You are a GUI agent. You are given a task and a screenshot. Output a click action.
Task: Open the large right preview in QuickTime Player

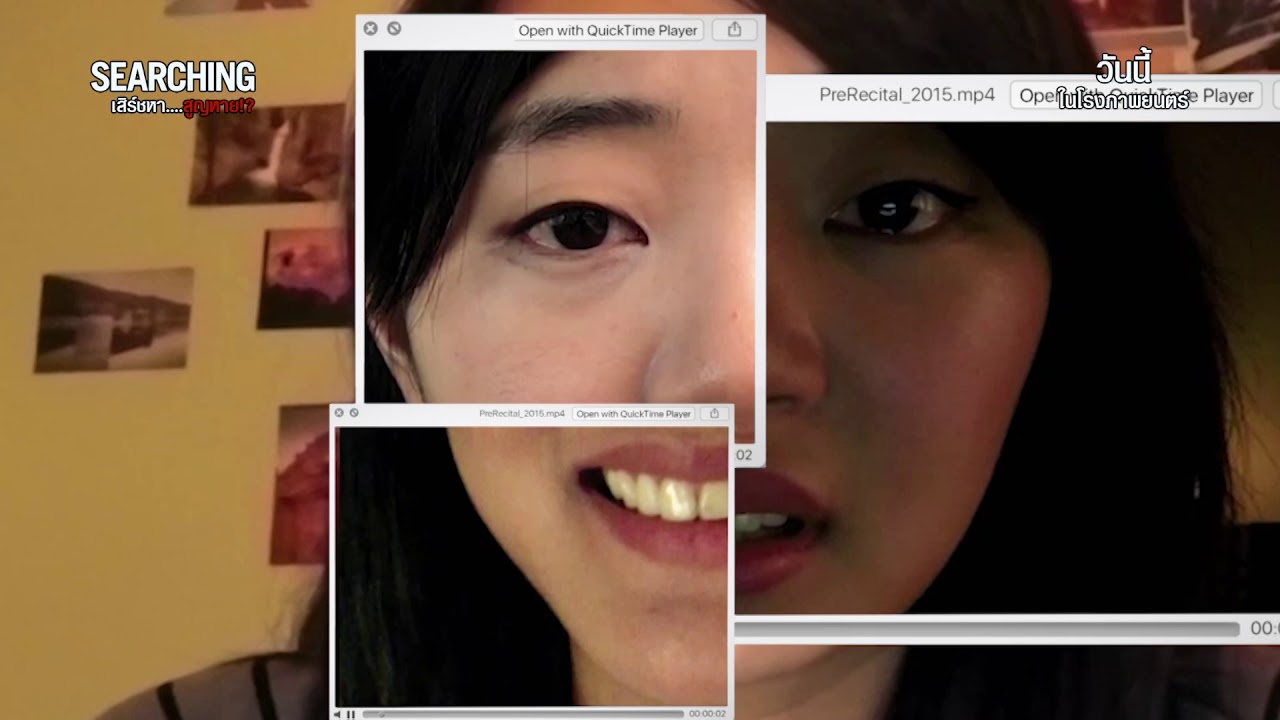pos(1136,96)
